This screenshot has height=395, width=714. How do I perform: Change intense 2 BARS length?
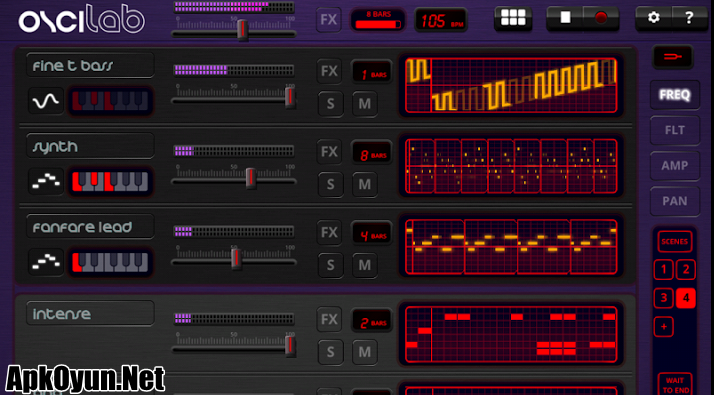(372, 320)
